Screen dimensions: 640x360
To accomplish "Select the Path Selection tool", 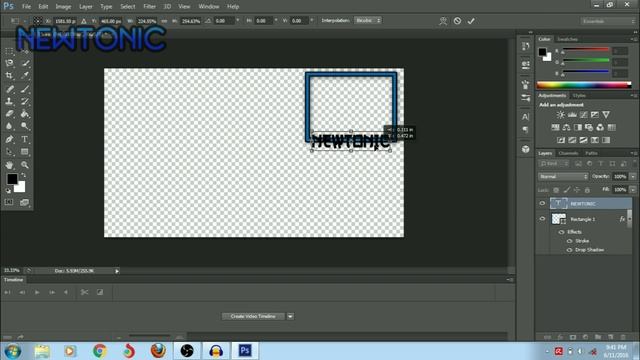I will [x=9, y=152].
